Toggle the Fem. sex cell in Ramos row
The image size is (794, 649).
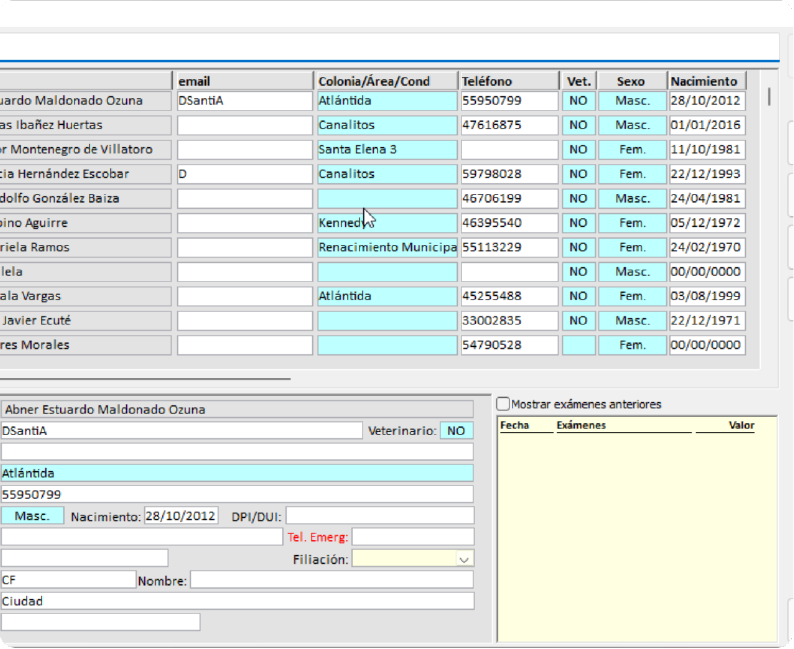pyautogui.click(x=632, y=247)
